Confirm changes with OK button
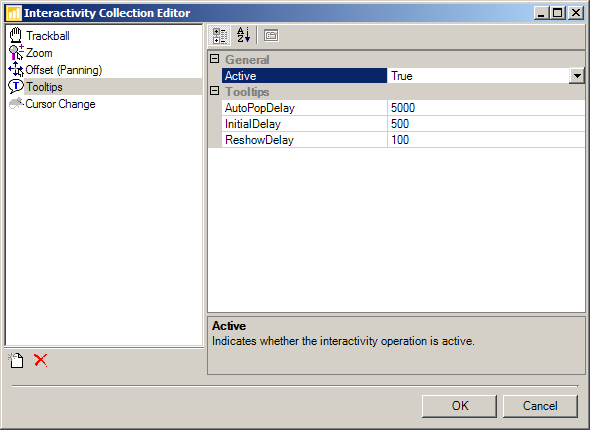The image size is (590, 430). point(459,406)
